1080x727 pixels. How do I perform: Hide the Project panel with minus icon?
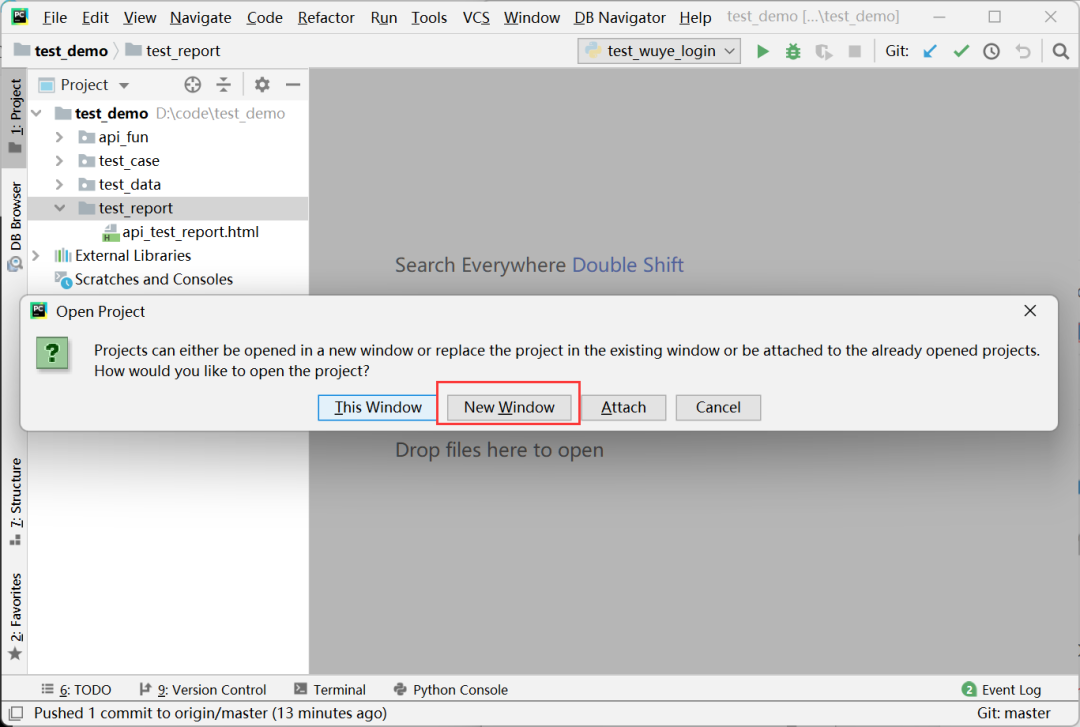tap(293, 85)
